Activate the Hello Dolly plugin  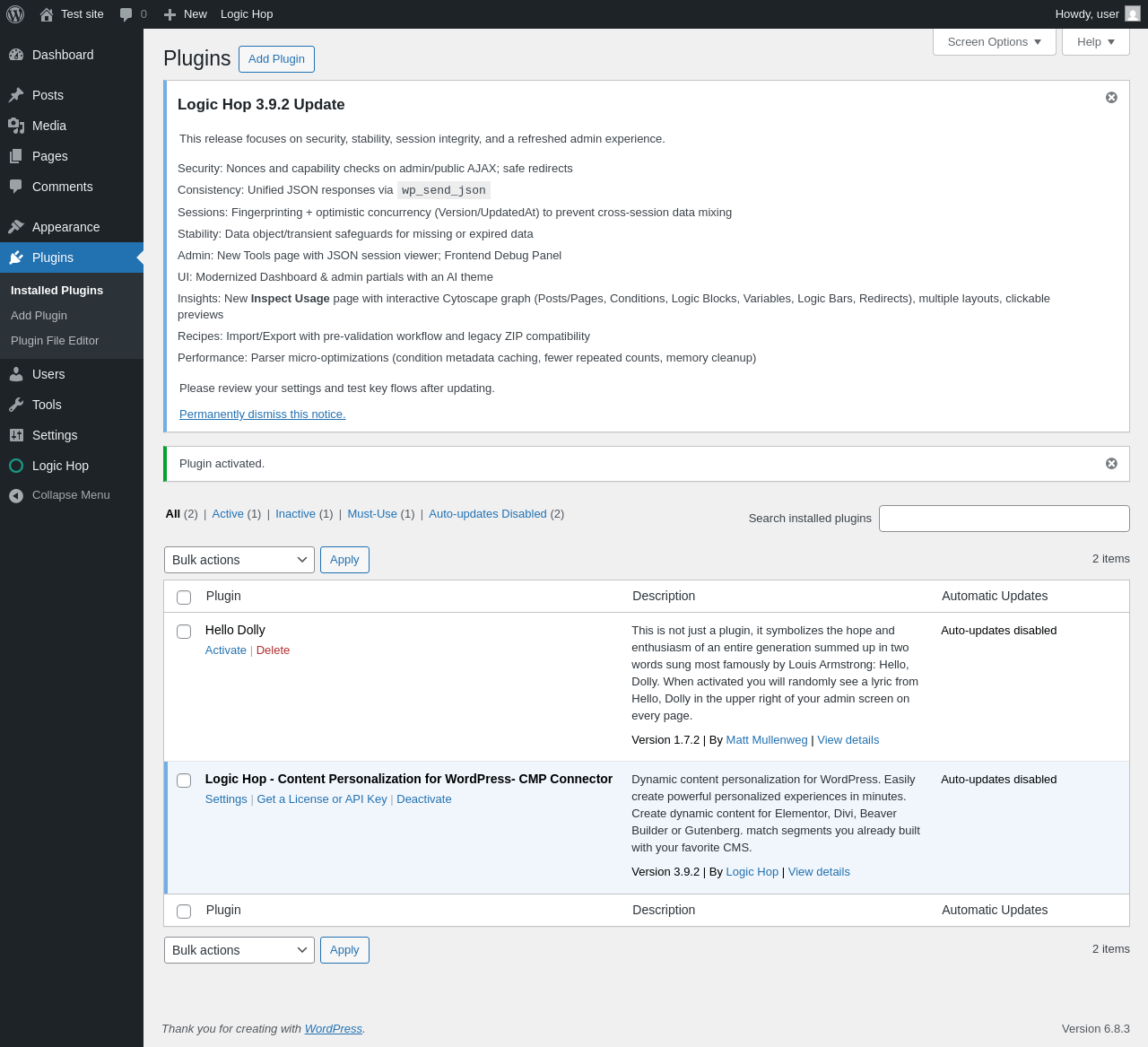(226, 650)
